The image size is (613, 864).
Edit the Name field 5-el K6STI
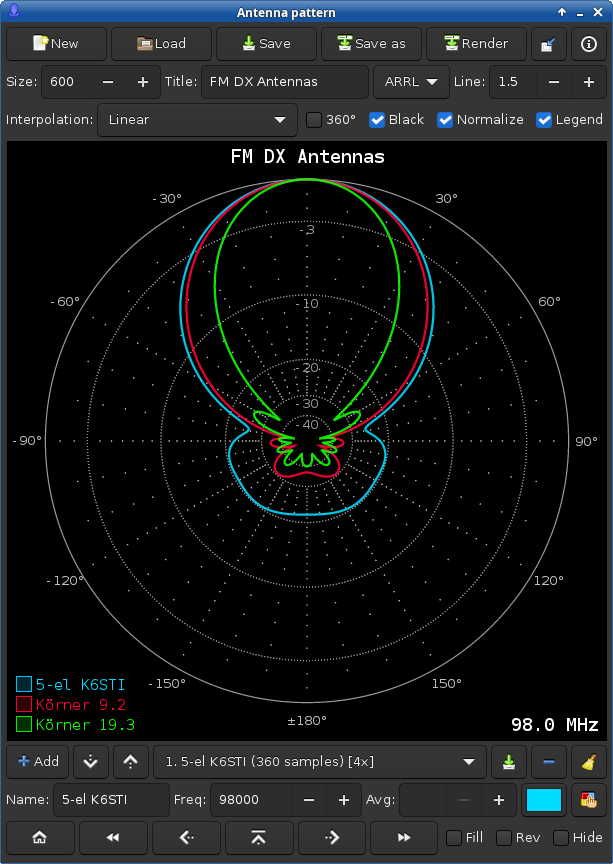pyautogui.click(x=111, y=800)
